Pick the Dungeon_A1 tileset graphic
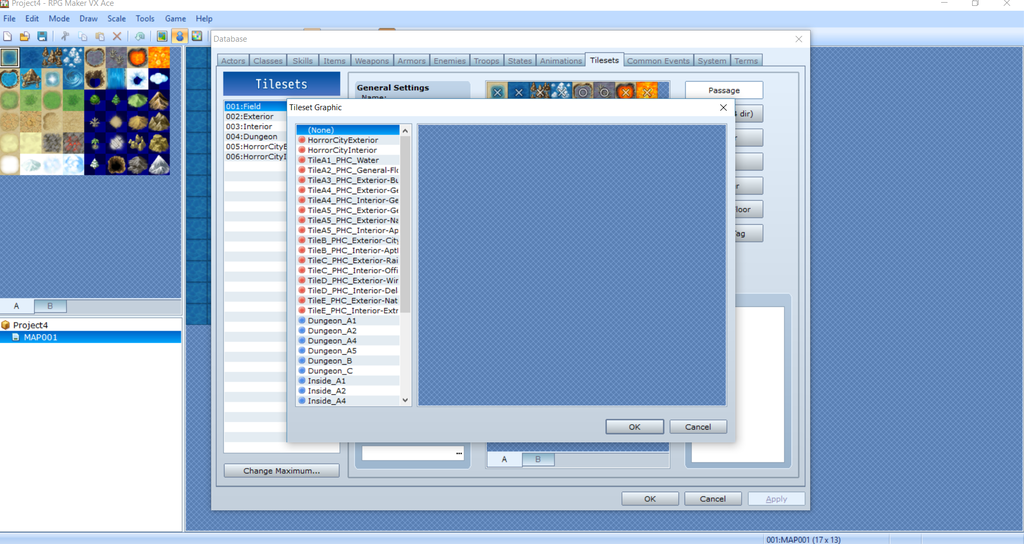Image resolution: width=1024 pixels, height=544 pixels. pyautogui.click(x=331, y=320)
